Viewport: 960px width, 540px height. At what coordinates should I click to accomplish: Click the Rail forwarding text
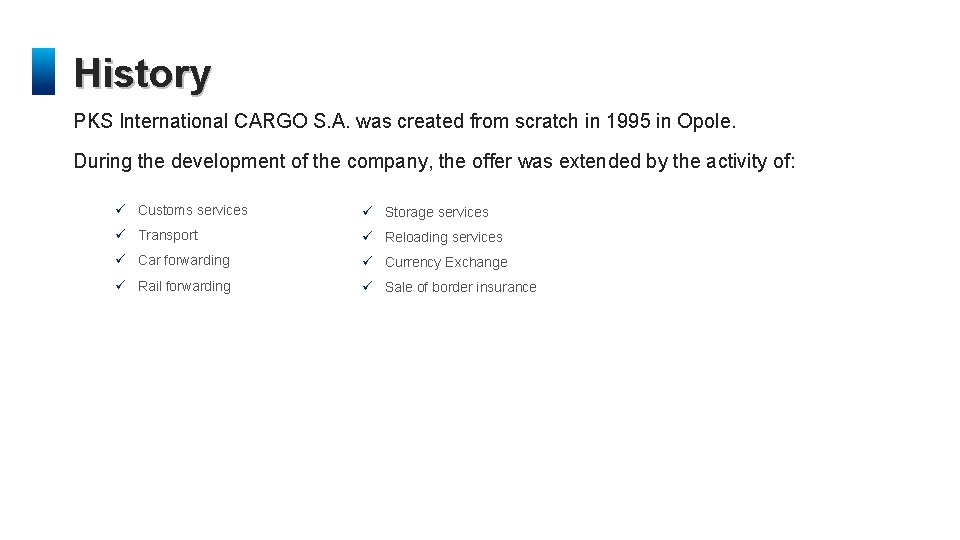184,286
